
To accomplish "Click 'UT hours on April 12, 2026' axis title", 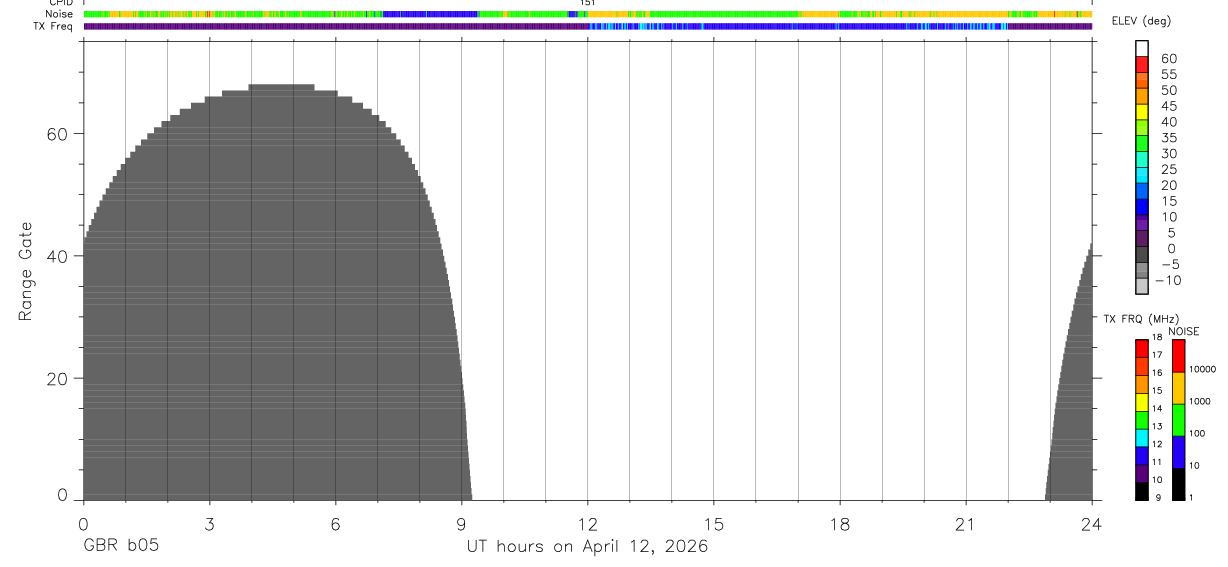I will (587, 546).
